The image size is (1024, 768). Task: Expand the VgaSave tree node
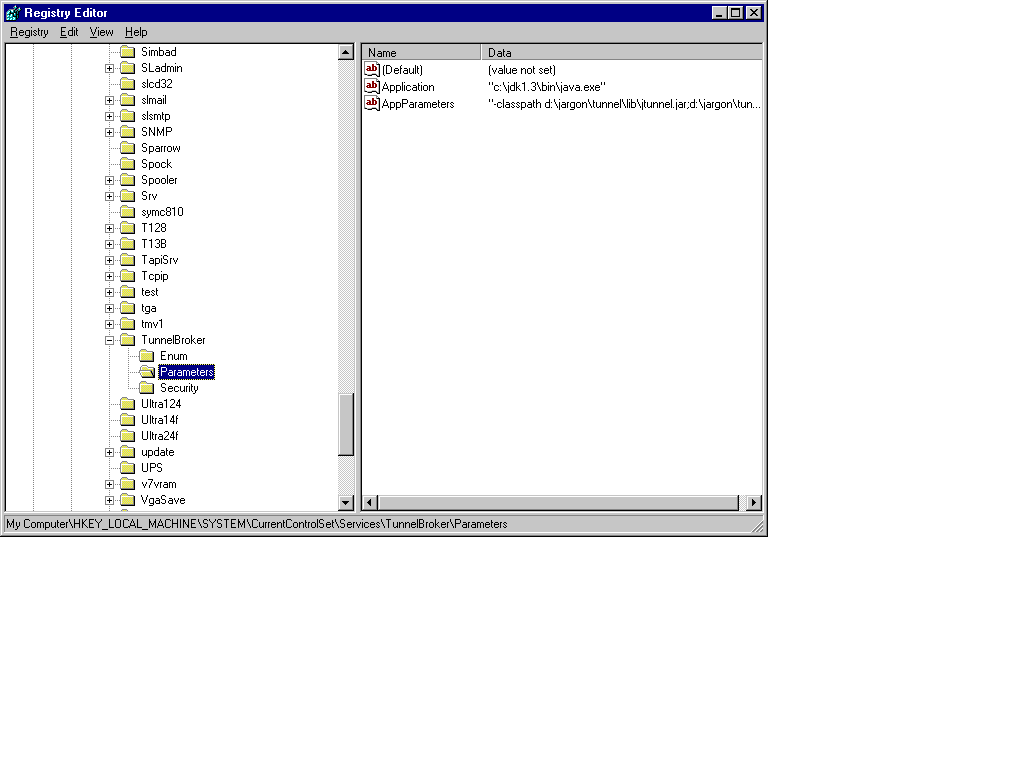[x=109, y=500]
